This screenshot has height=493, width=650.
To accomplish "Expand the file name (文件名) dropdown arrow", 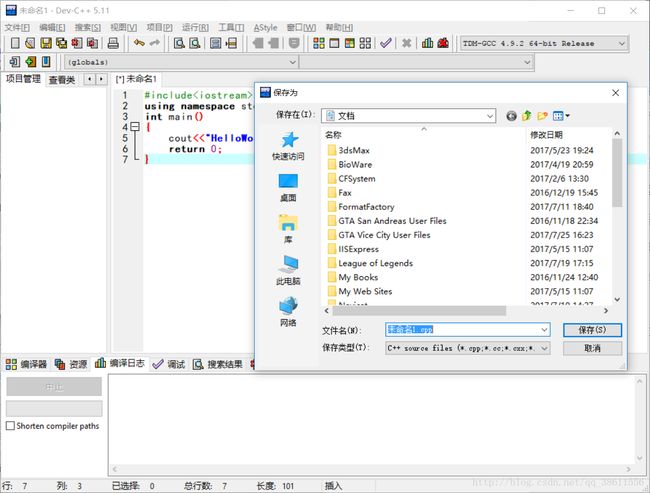I will 544,330.
